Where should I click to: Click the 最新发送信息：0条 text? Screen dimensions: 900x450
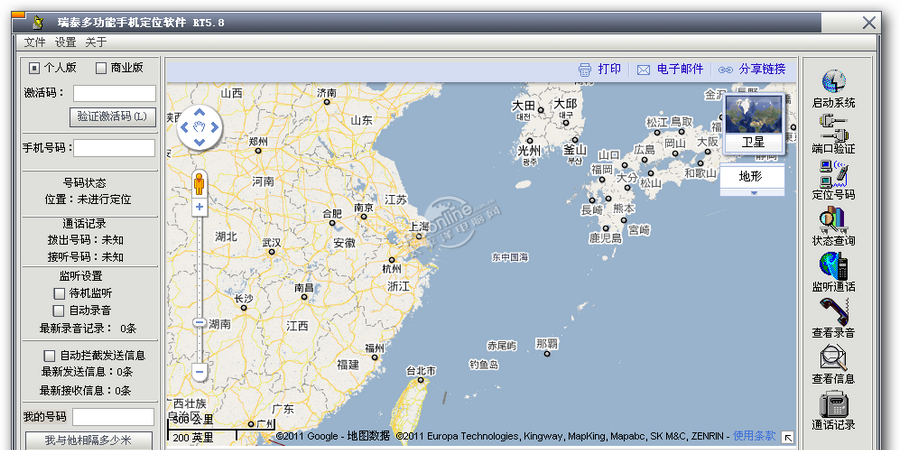tap(87, 372)
